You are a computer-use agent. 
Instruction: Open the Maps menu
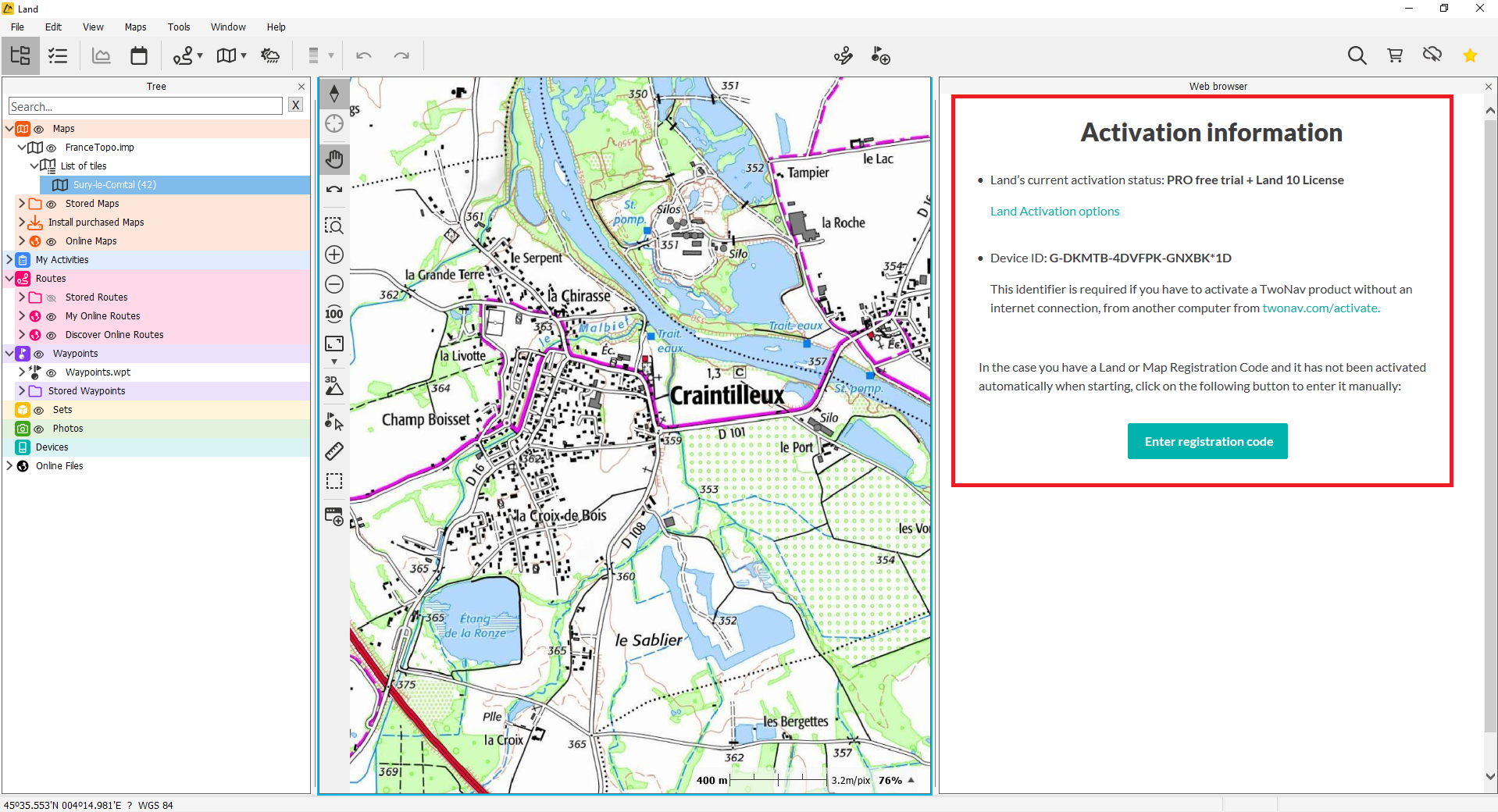(135, 27)
